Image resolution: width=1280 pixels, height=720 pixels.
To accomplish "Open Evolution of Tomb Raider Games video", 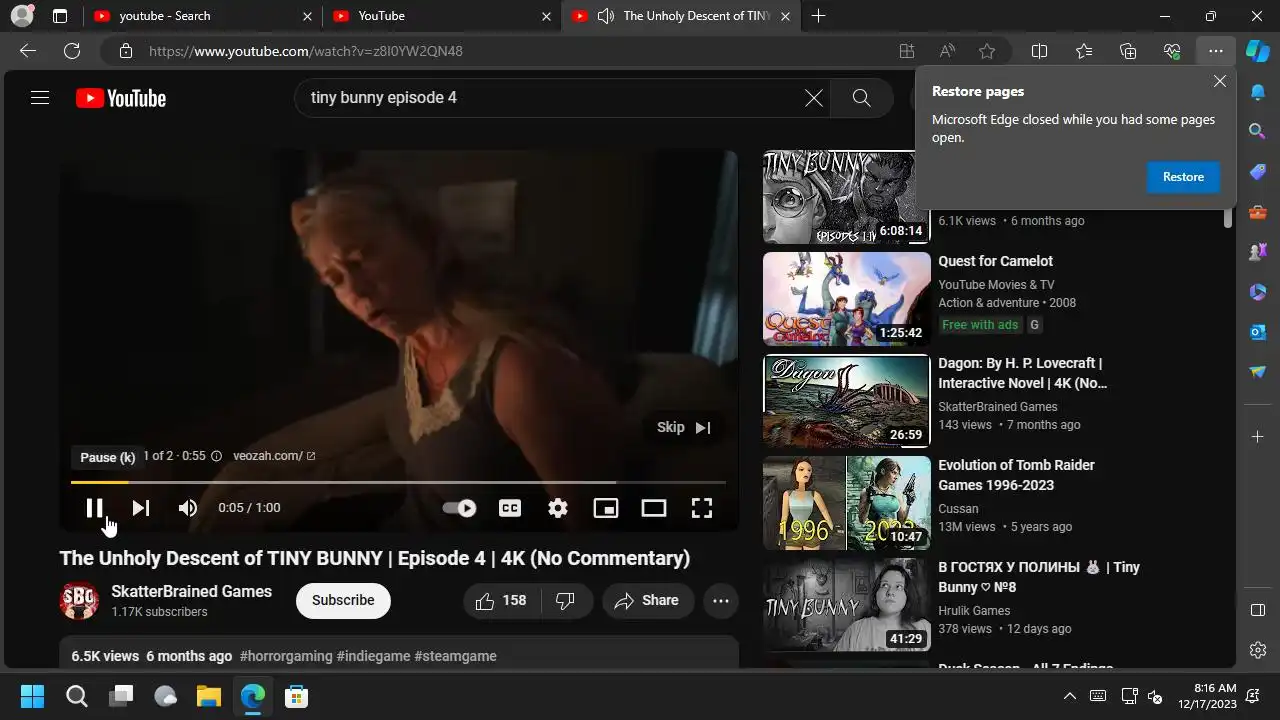I will pos(1016,475).
